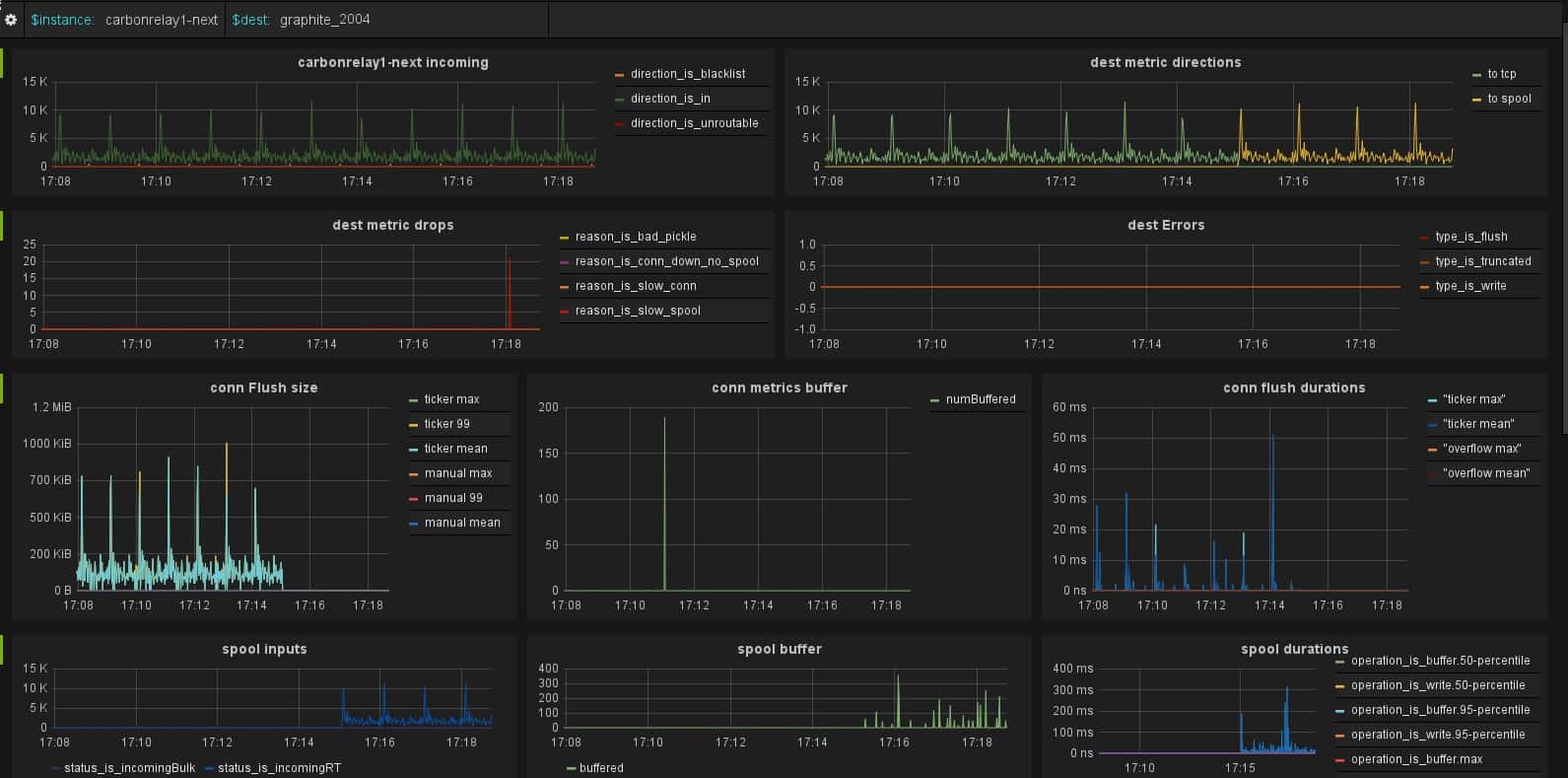1568x778 pixels.
Task: Open the carbonrelay1-next incoming panel title menu
Action: 392,62
